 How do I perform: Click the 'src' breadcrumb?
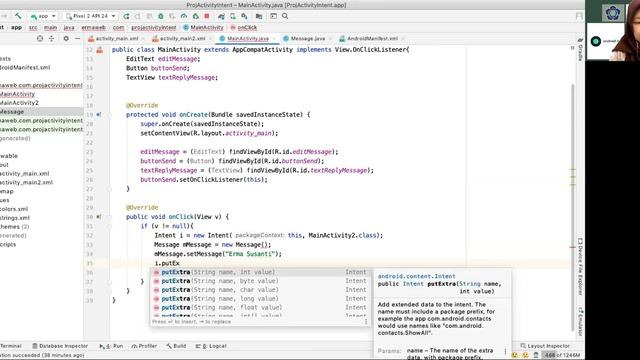33,27
